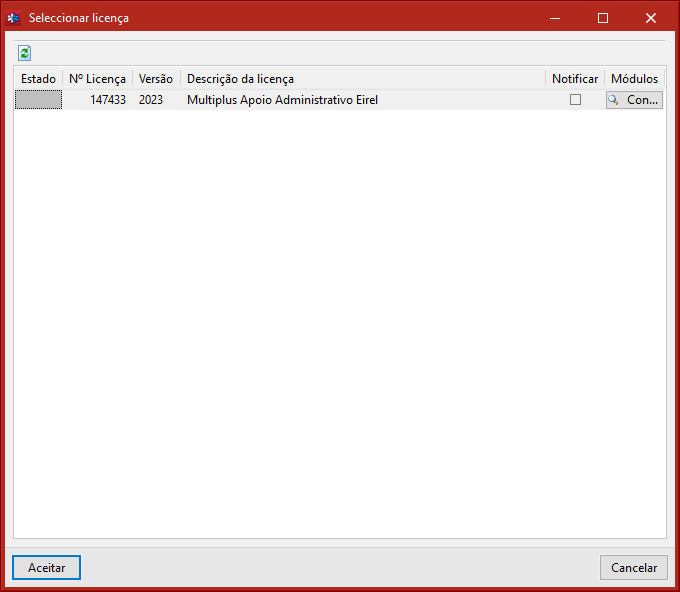680x592 pixels.
Task: Tick the Notificar checkbox for license 147433
Action: click(x=575, y=100)
